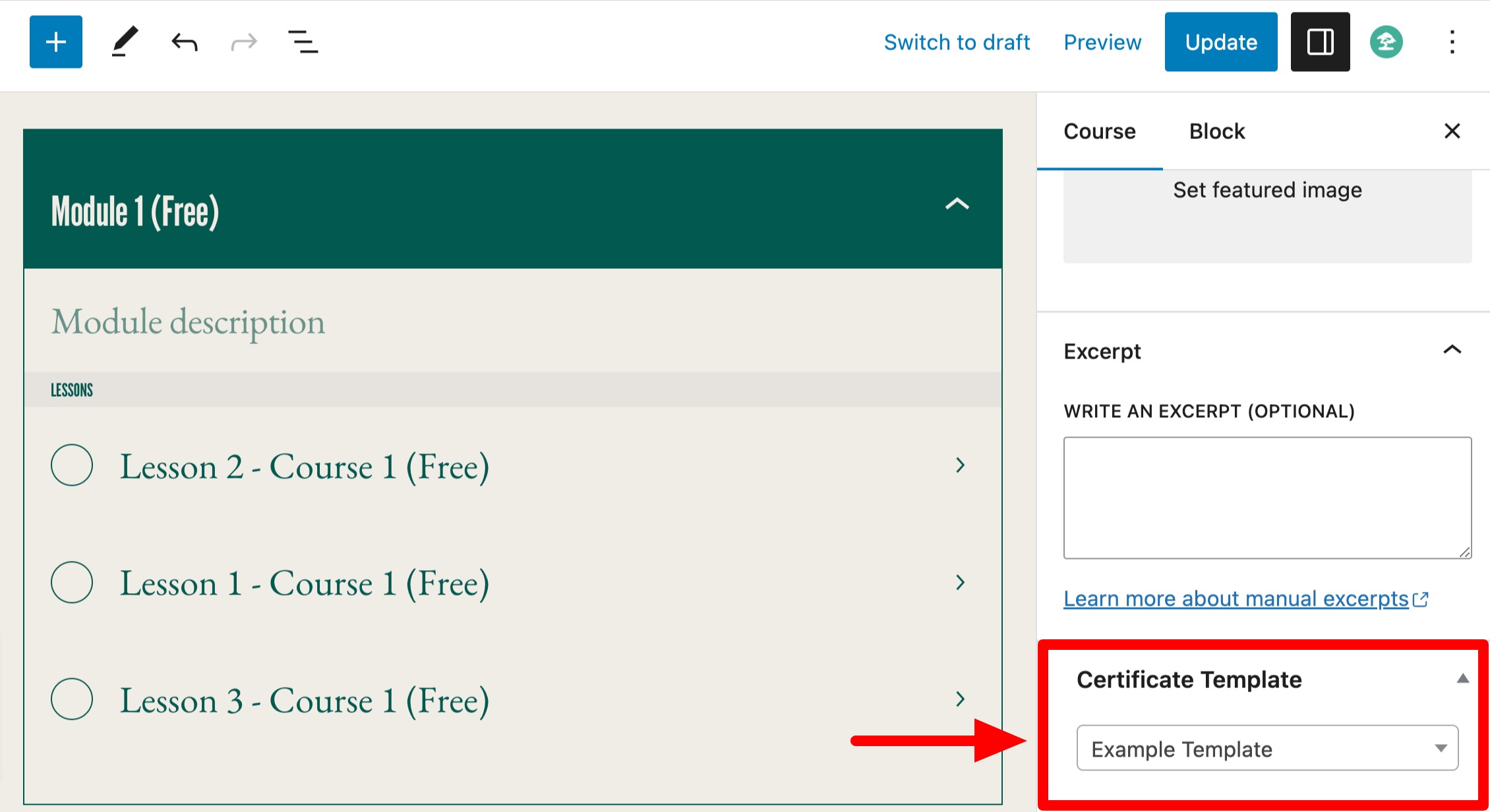This screenshot has height=812, width=1490.
Task: Open the Sensei green circle icon
Action: (x=1386, y=42)
